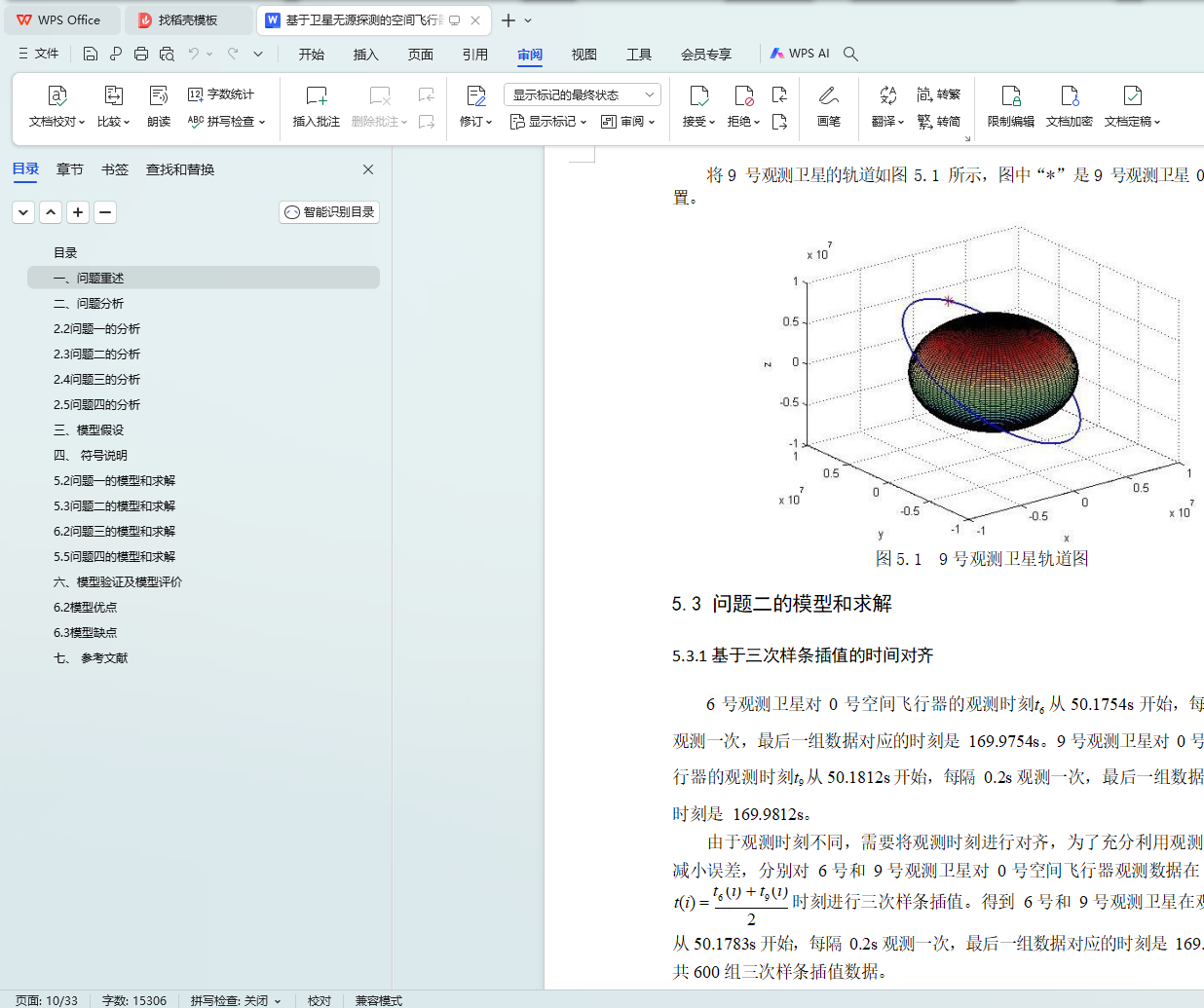The image size is (1204, 1008).
Task: Click 拼写检查 spell check
Action: tap(226, 122)
